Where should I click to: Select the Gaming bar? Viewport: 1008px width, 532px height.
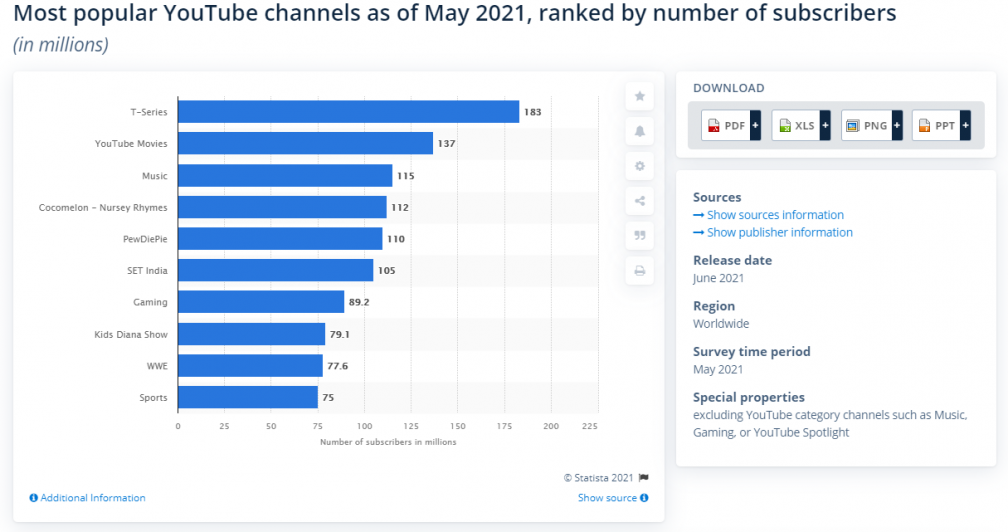pyautogui.click(x=261, y=302)
